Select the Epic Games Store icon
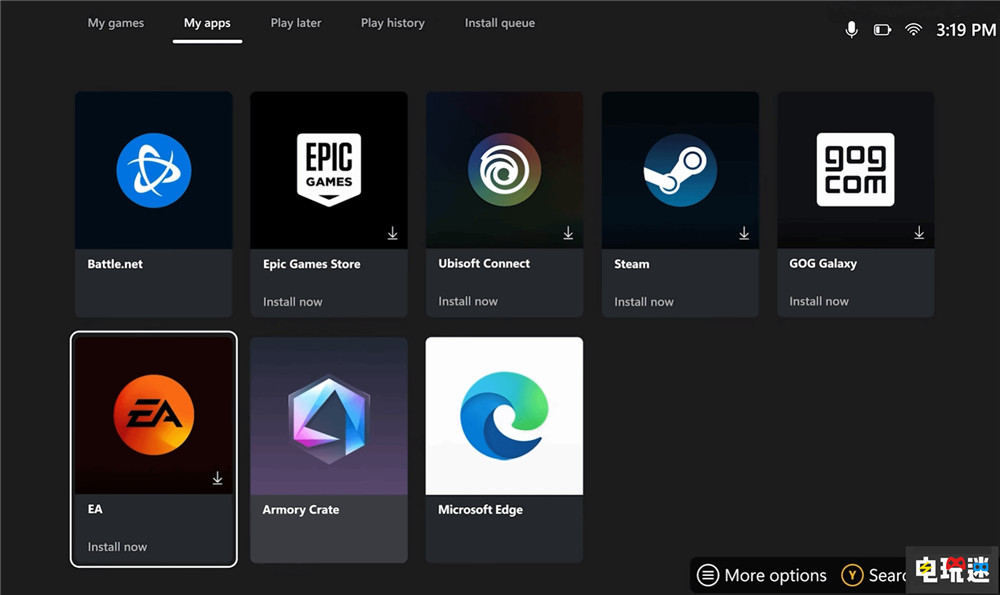The width and height of the screenshot is (1000, 595). pyautogui.click(x=328, y=170)
